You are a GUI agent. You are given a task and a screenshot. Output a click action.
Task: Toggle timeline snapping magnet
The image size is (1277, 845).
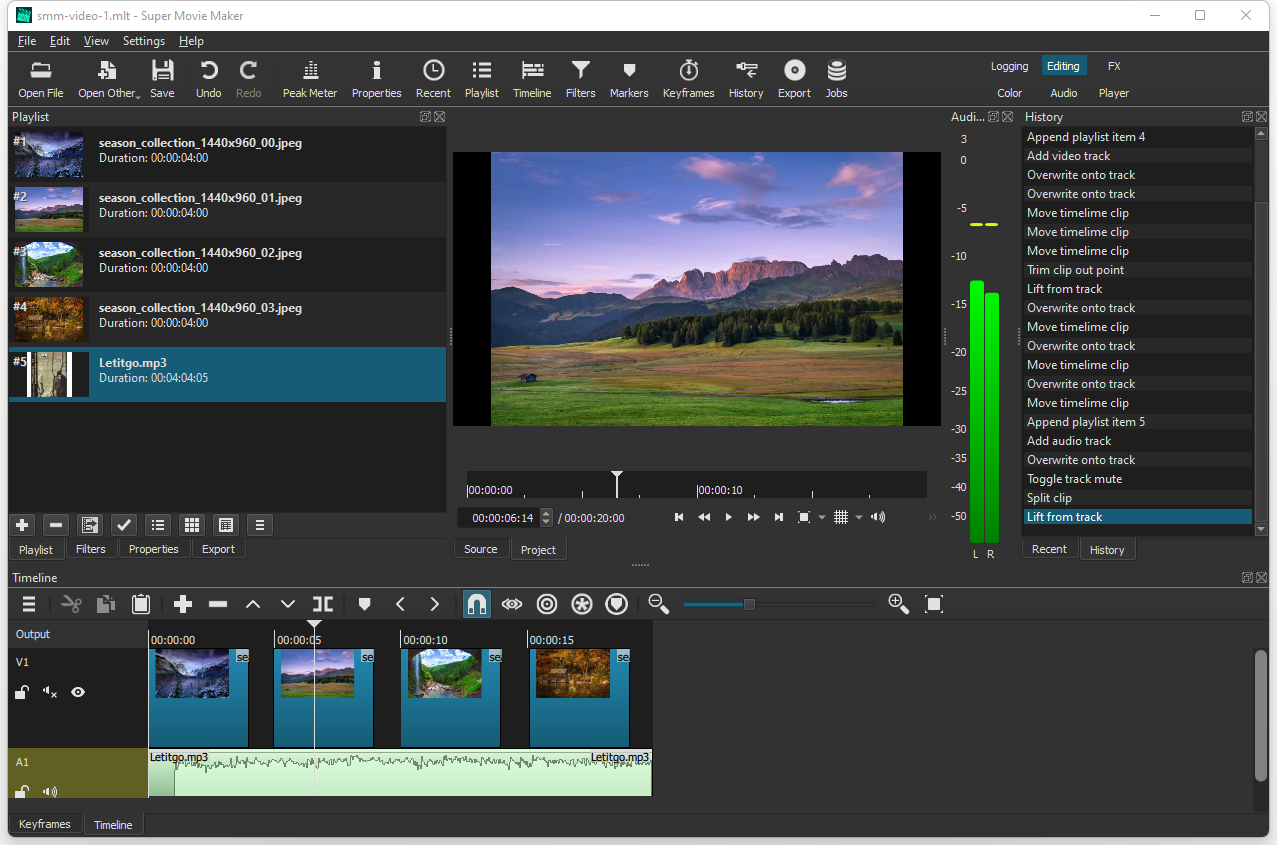[x=477, y=604]
